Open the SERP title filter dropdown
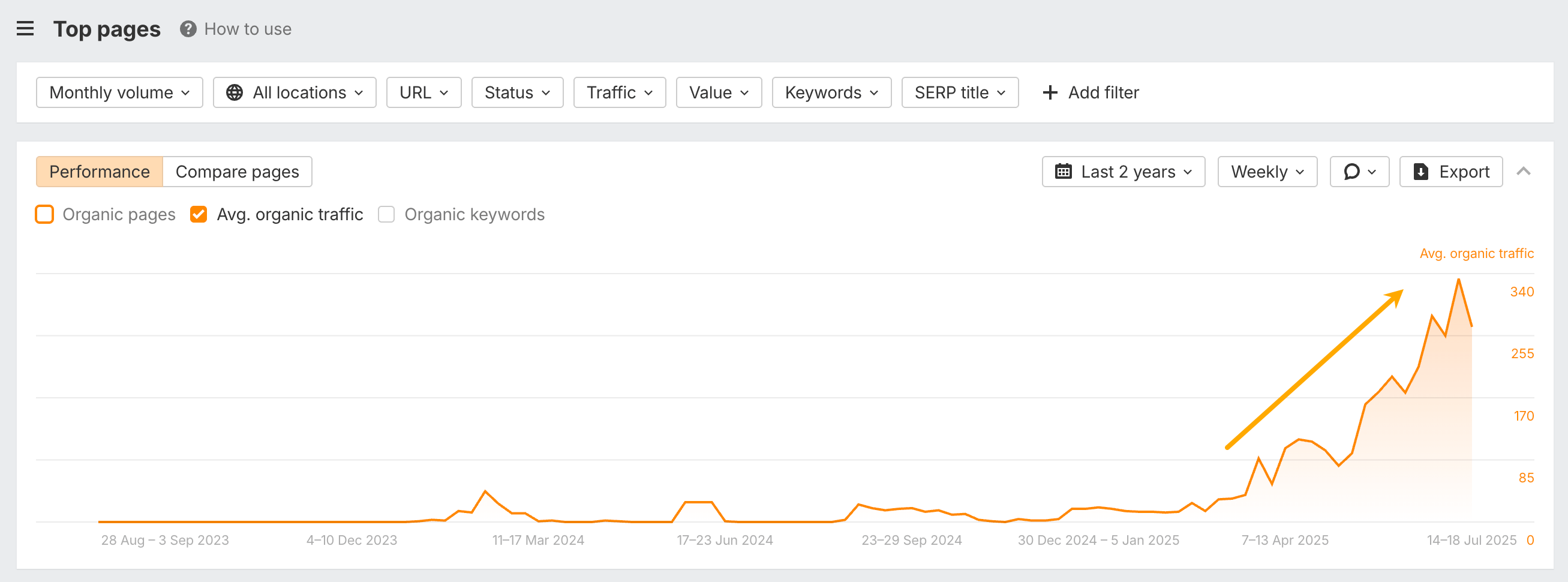The height and width of the screenshot is (582, 1568). point(959,92)
